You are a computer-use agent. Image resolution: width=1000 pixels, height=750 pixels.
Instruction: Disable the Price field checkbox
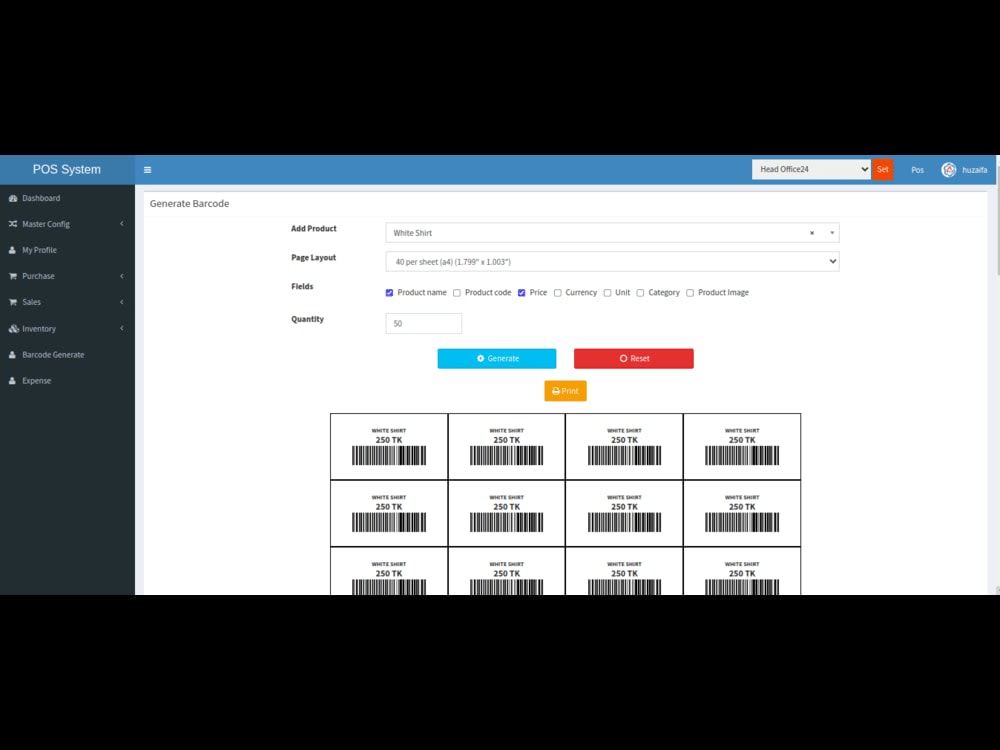[x=522, y=292]
